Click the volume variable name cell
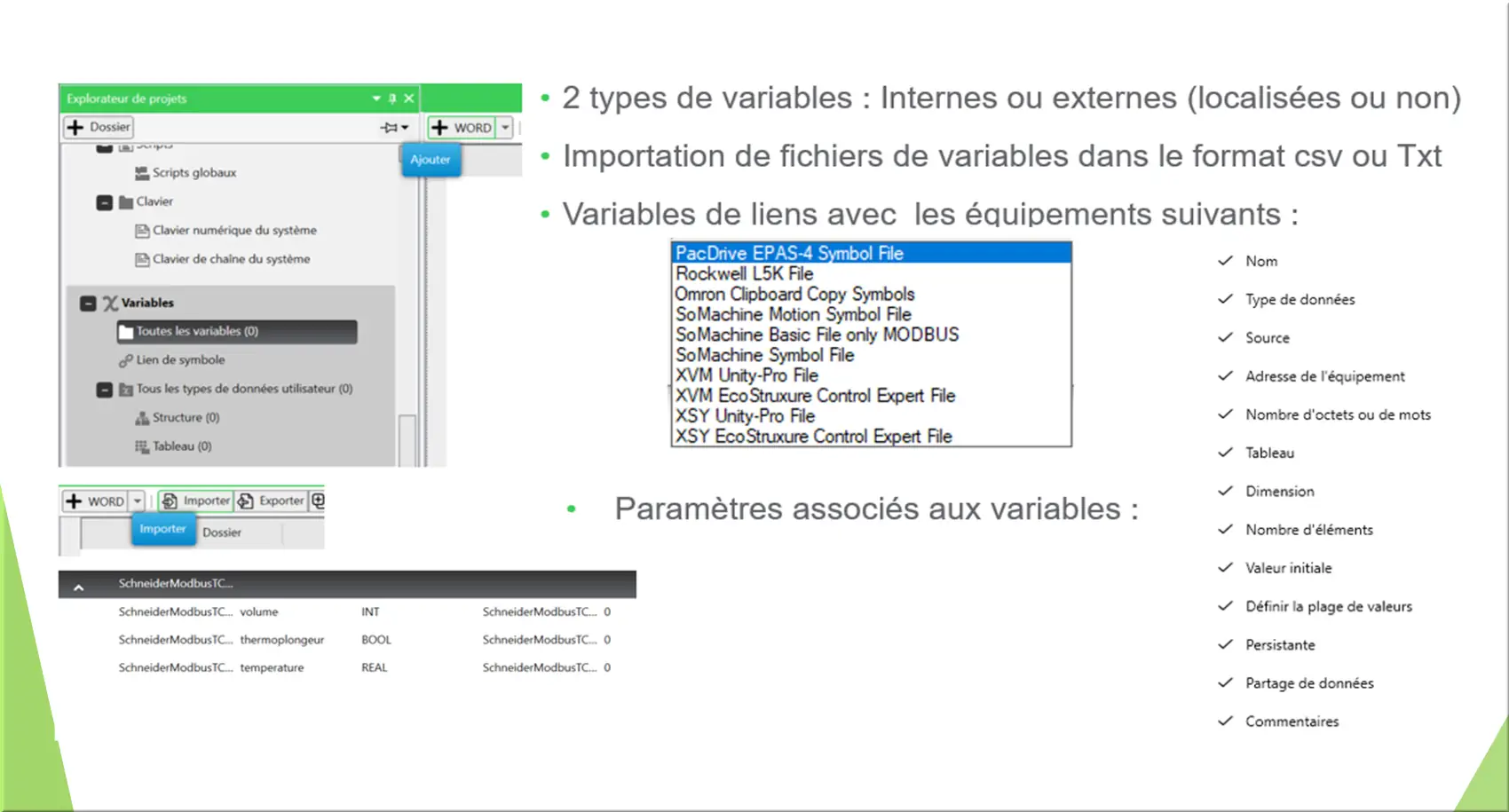1509x812 pixels. [259, 612]
